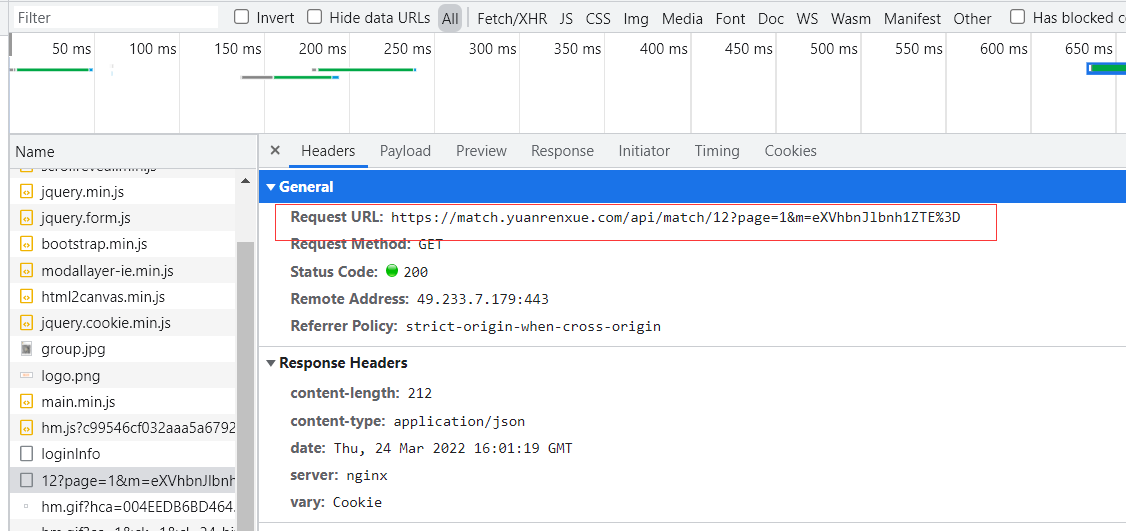
Task: Select the All filter button
Action: point(450,19)
